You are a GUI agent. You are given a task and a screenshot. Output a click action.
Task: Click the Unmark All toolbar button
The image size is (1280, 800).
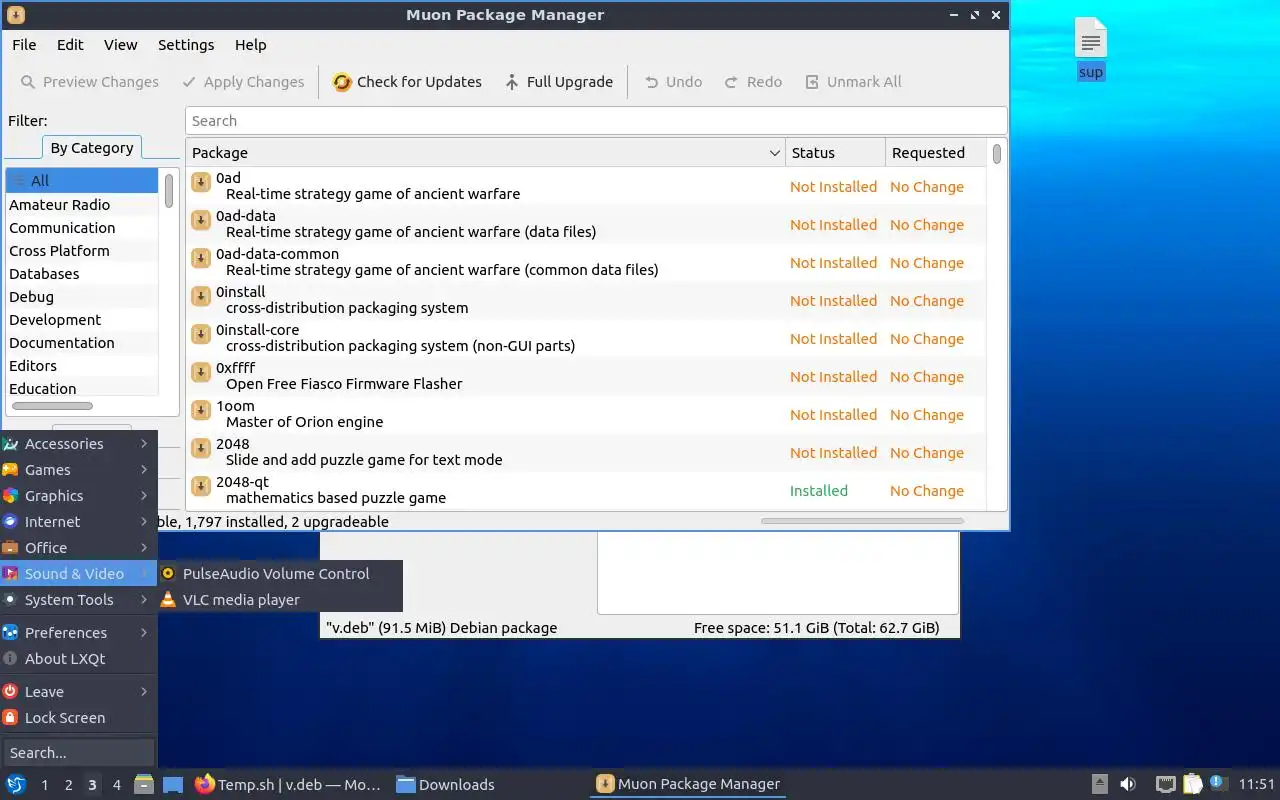[853, 82]
